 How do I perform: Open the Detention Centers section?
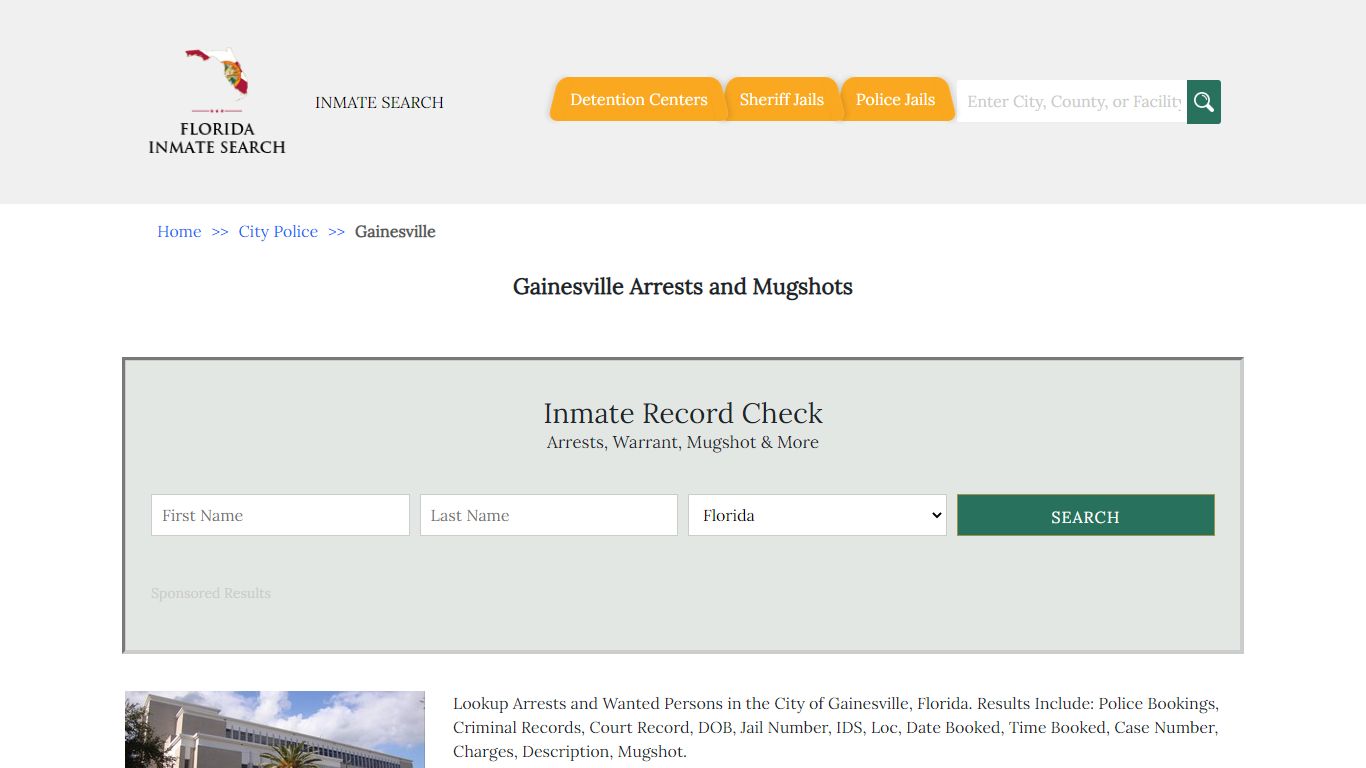click(638, 99)
